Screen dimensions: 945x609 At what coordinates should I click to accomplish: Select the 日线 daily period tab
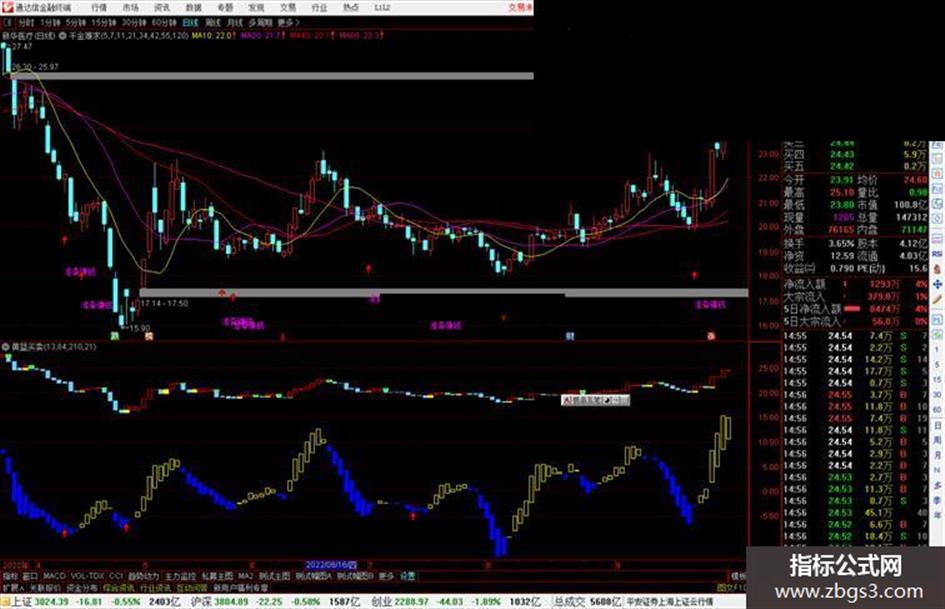[x=190, y=22]
